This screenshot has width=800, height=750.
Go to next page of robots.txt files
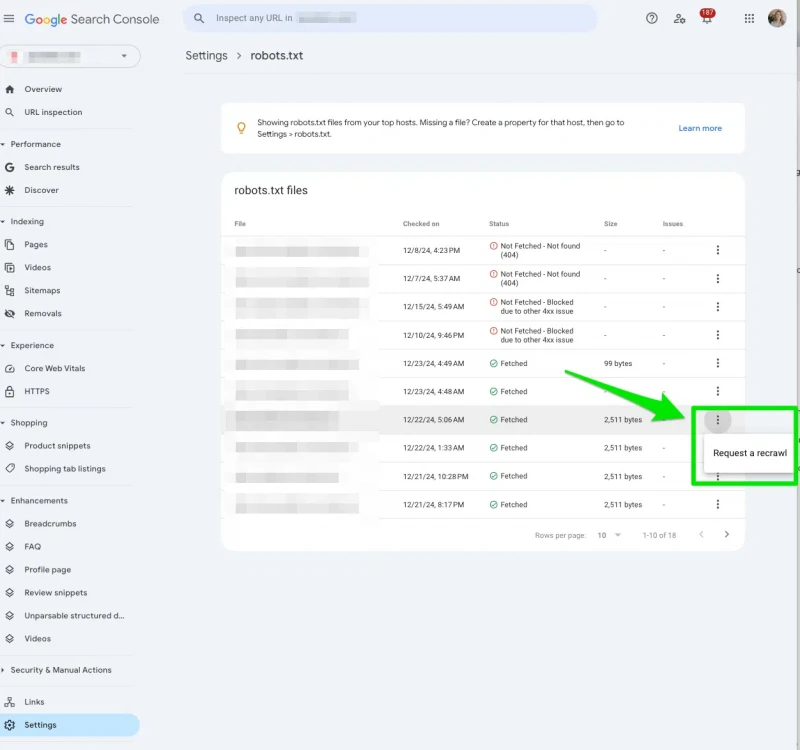pyautogui.click(x=727, y=535)
